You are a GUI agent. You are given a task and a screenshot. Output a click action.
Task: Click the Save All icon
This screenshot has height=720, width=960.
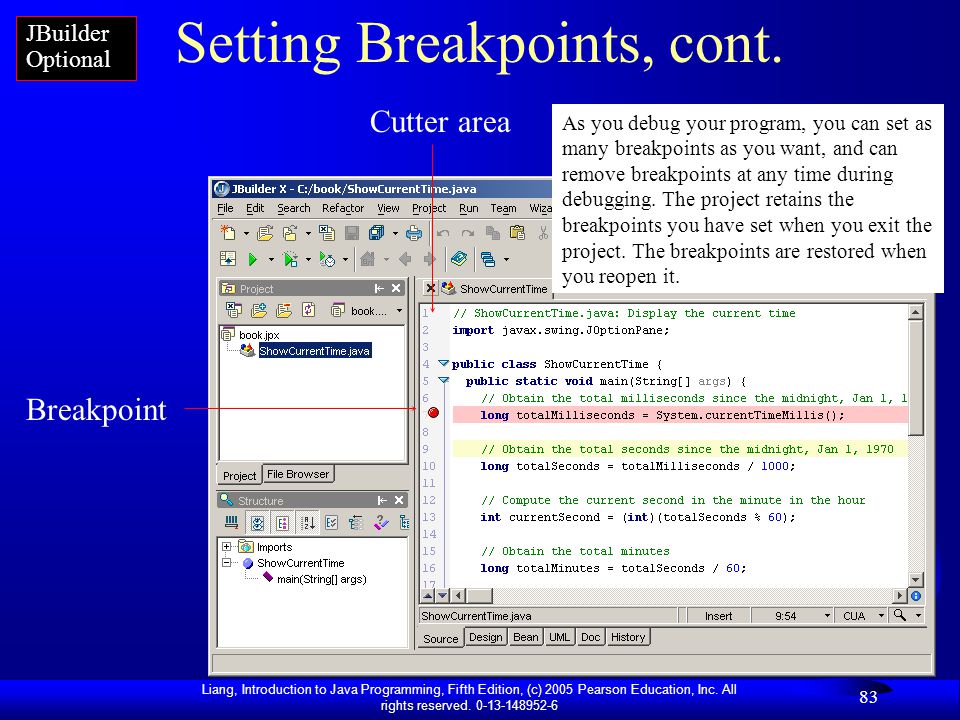pyautogui.click(x=376, y=233)
